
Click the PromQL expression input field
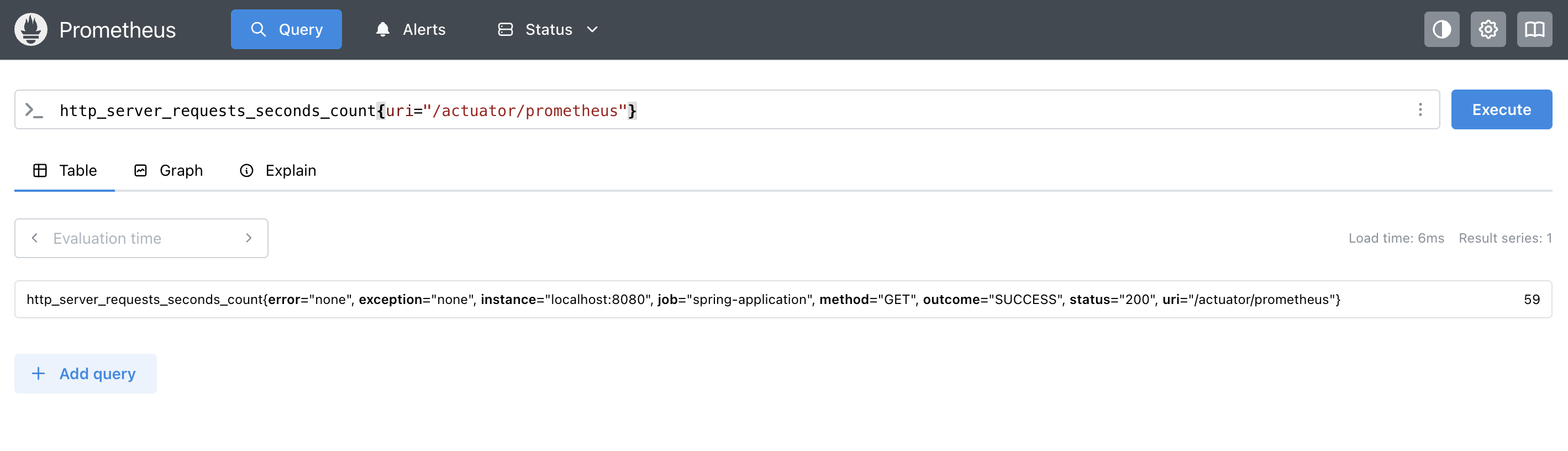852,110
